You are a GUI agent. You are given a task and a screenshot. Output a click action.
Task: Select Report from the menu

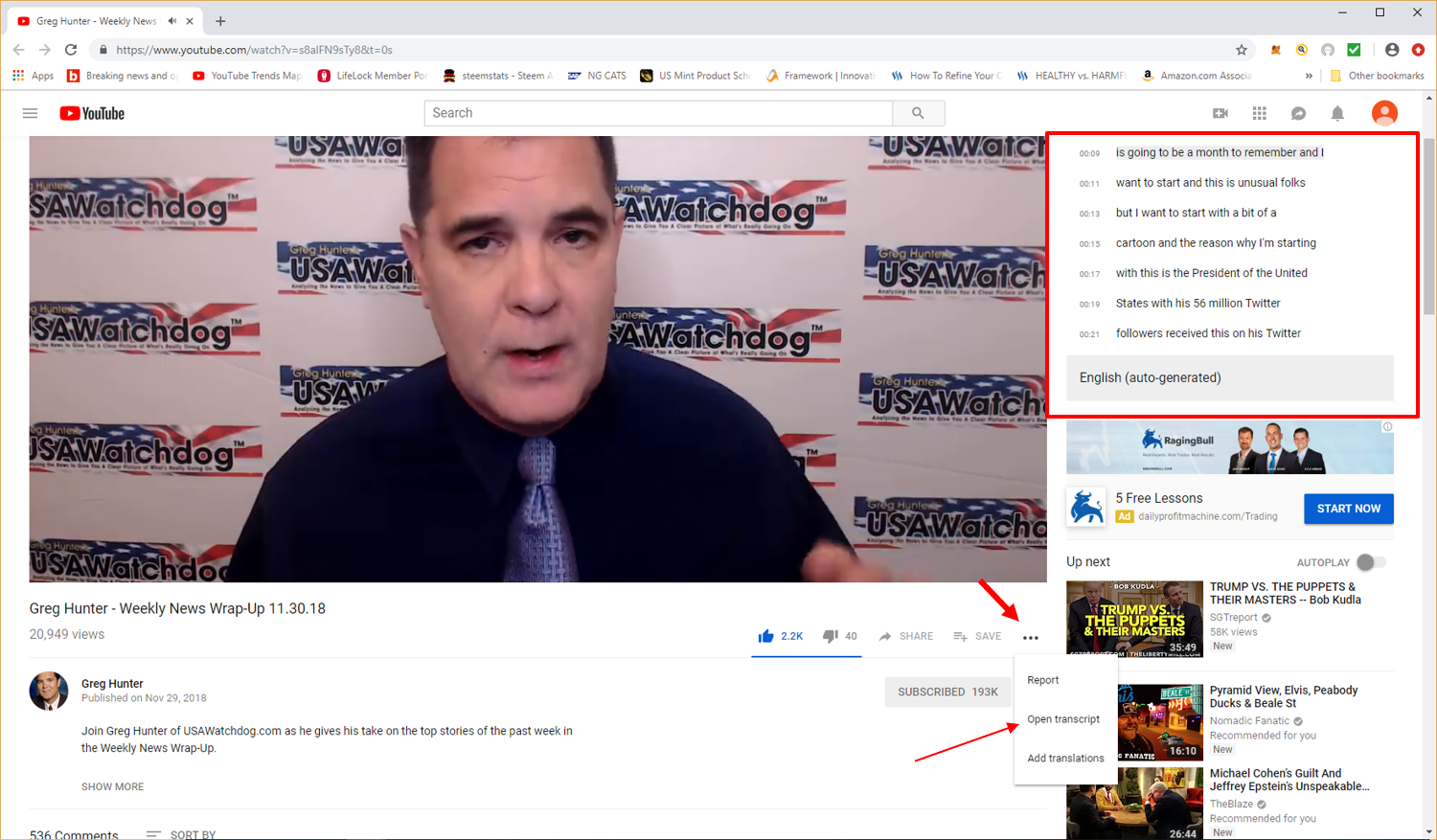[1065, 680]
